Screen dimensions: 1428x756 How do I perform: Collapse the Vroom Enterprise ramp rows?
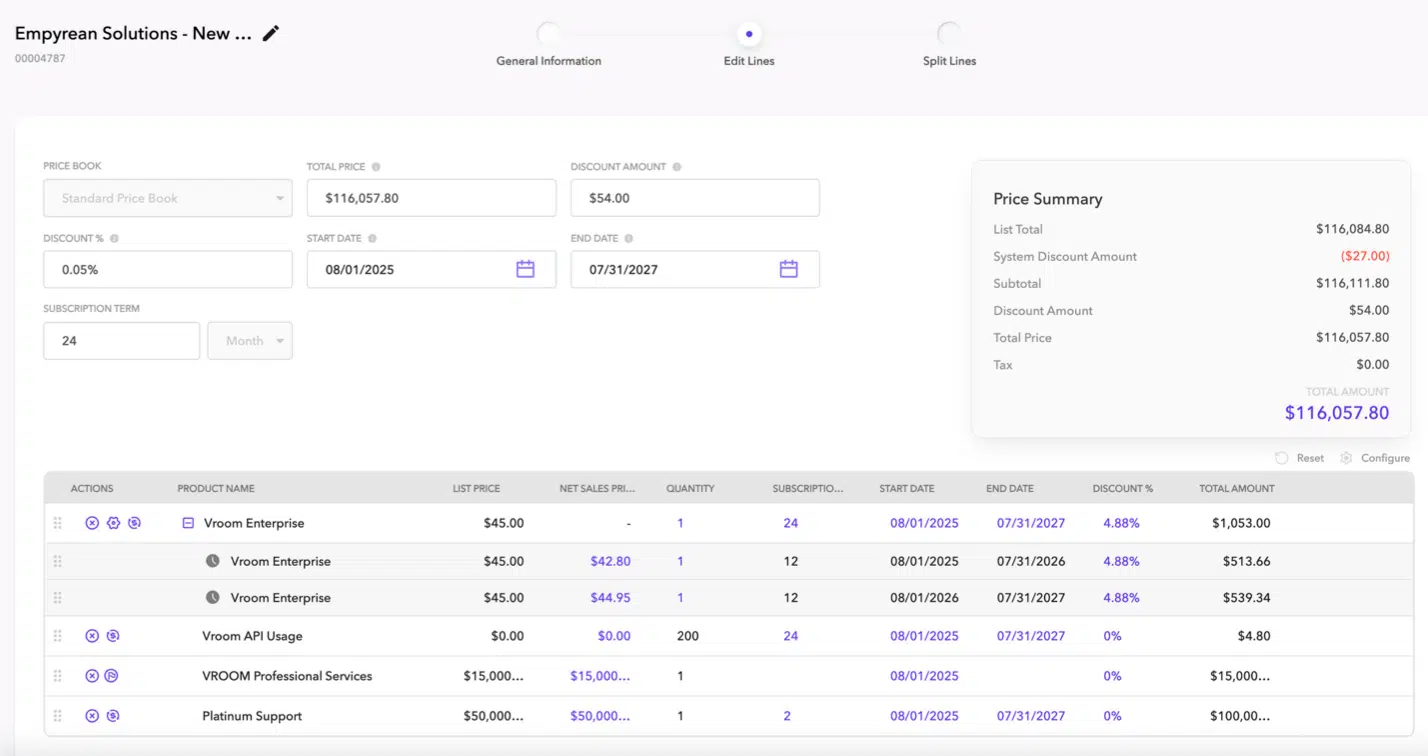[188, 523]
